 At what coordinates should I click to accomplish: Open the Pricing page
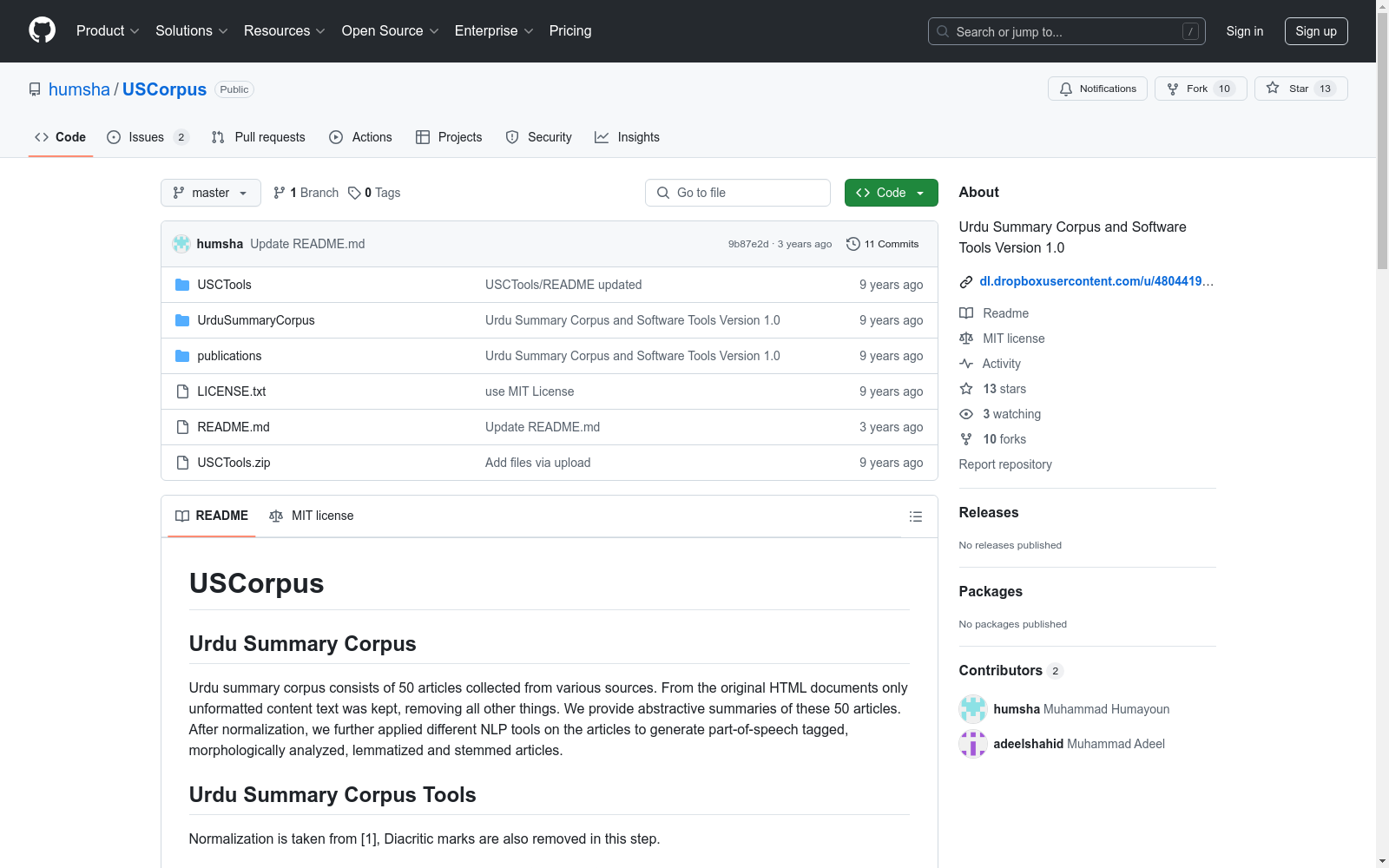click(570, 31)
